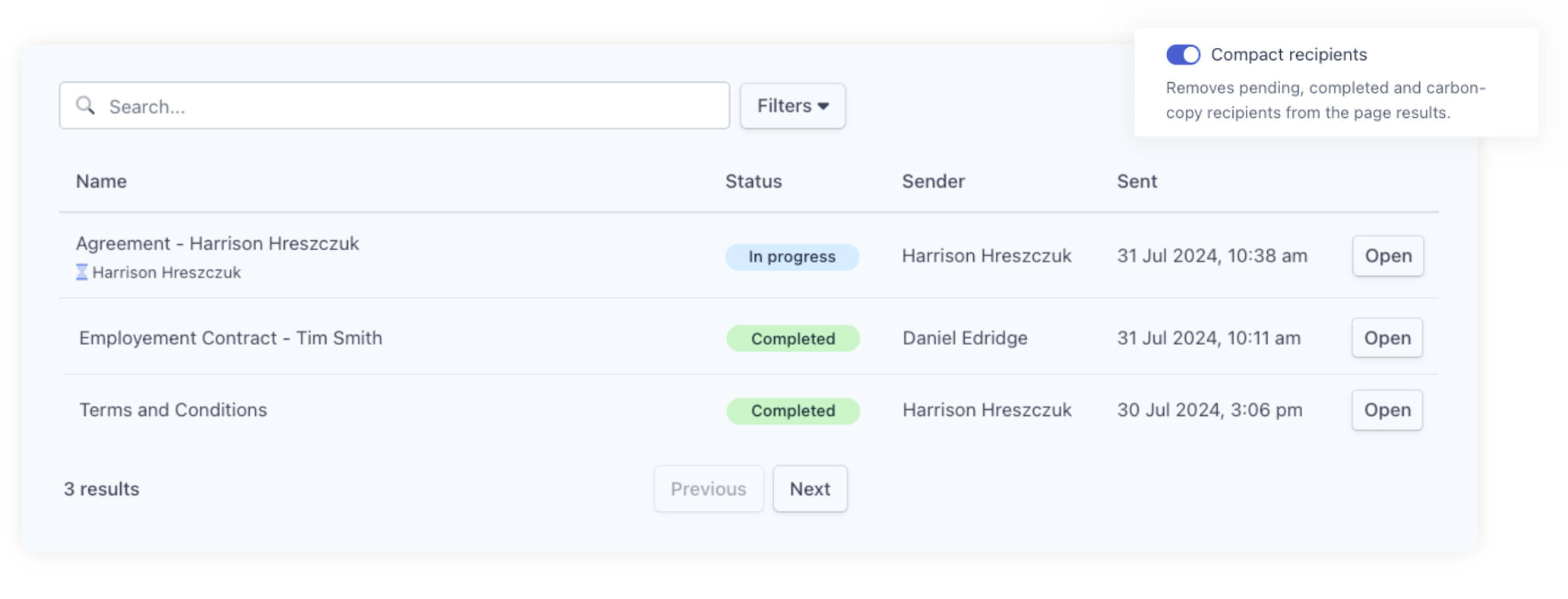Select the Terms and Conditions row title

coord(173,410)
